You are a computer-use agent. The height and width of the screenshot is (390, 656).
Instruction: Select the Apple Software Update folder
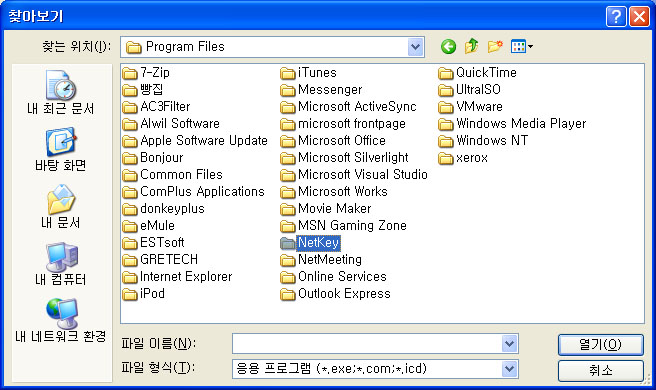[195, 141]
